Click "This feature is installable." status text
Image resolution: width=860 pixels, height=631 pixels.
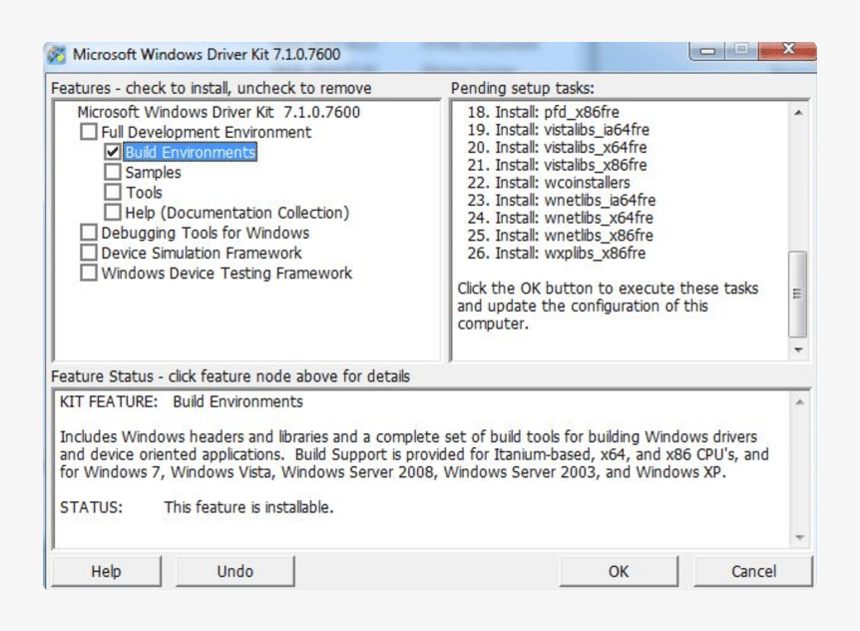[248, 507]
